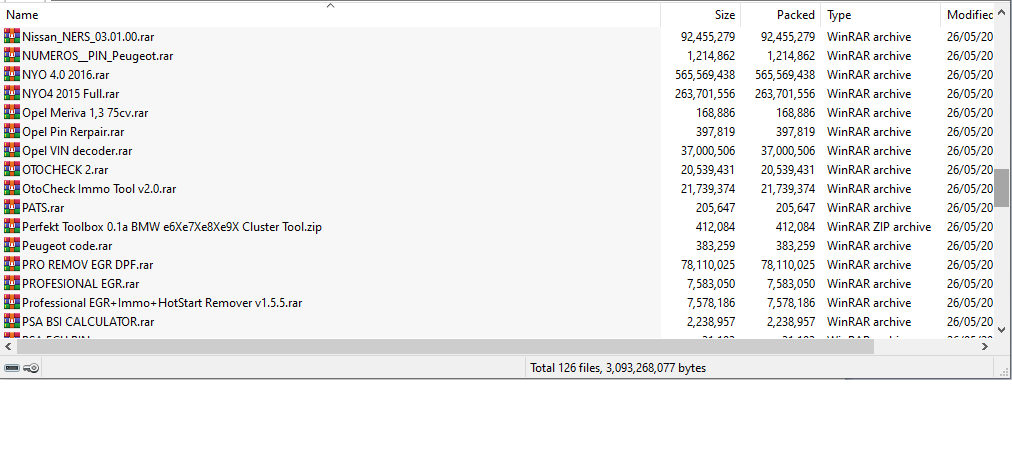The width and height of the screenshot is (1012, 460).
Task: Click packed value 78,110,025
Action: 788,265
